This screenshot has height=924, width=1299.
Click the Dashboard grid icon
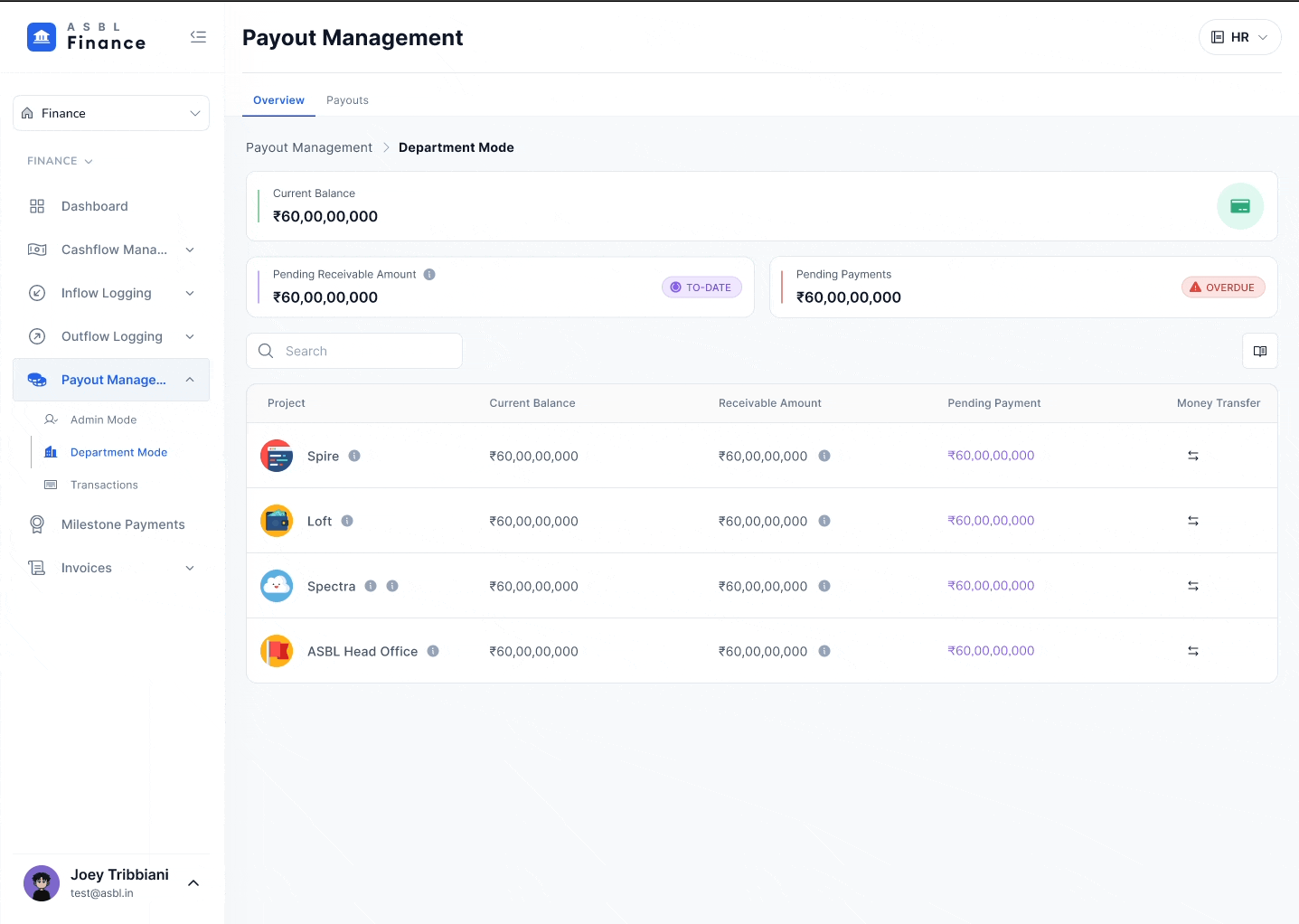click(x=37, y=206)
